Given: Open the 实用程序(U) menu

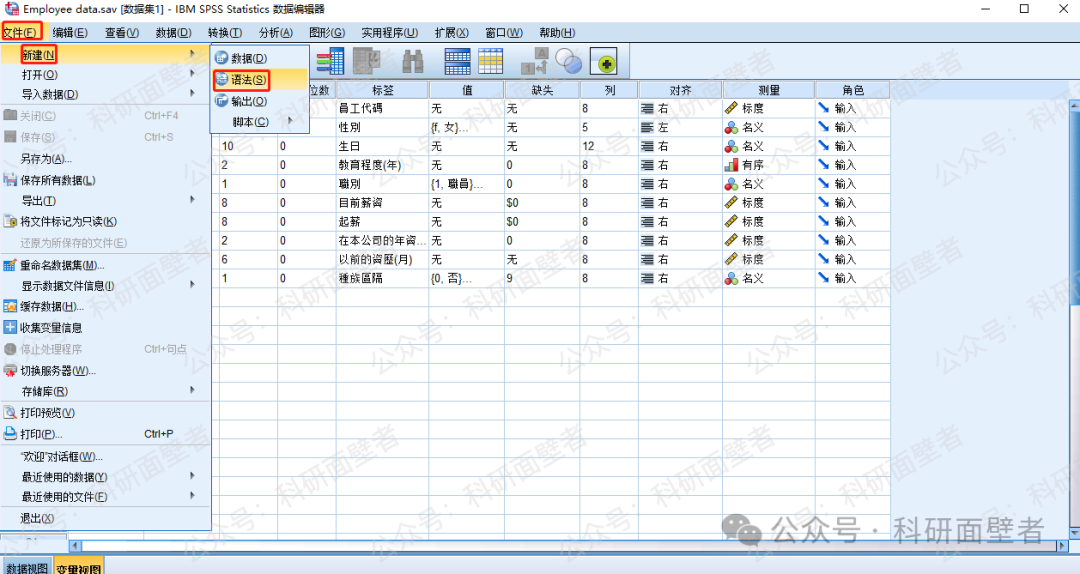Looking at the screenshot, I should [x=389, y=32].
